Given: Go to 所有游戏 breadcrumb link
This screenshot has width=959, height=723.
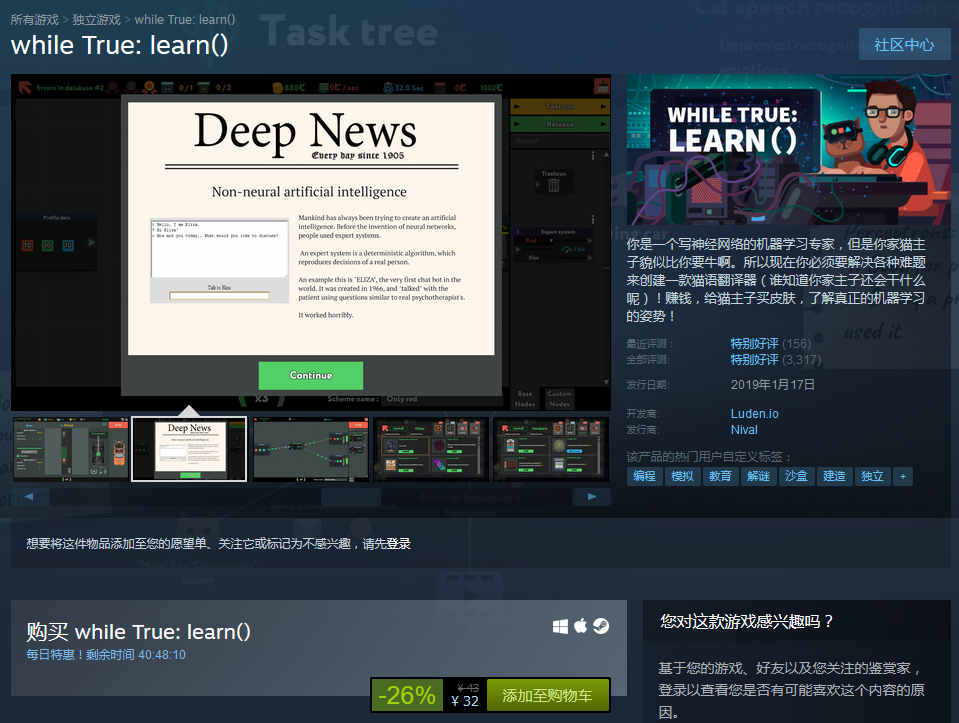Looking at the screenshot, I should click(34, 20).
